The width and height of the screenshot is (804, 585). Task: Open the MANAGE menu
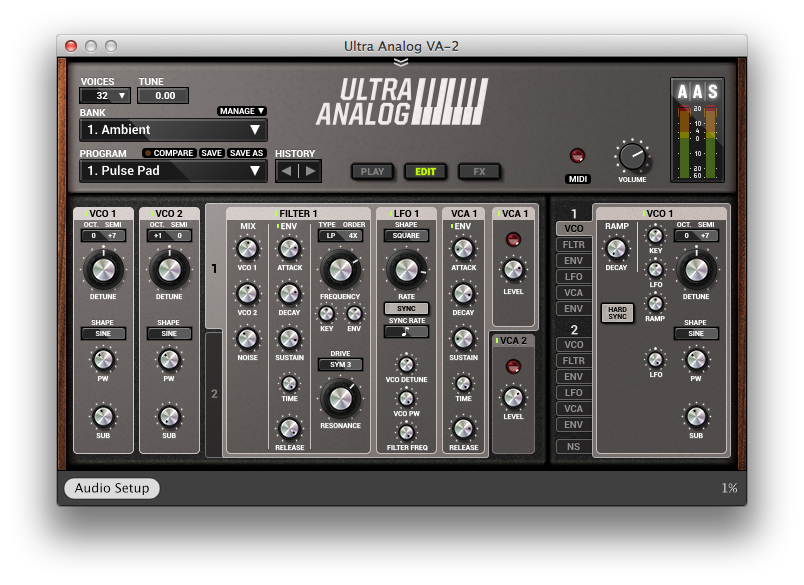[242, 111]
